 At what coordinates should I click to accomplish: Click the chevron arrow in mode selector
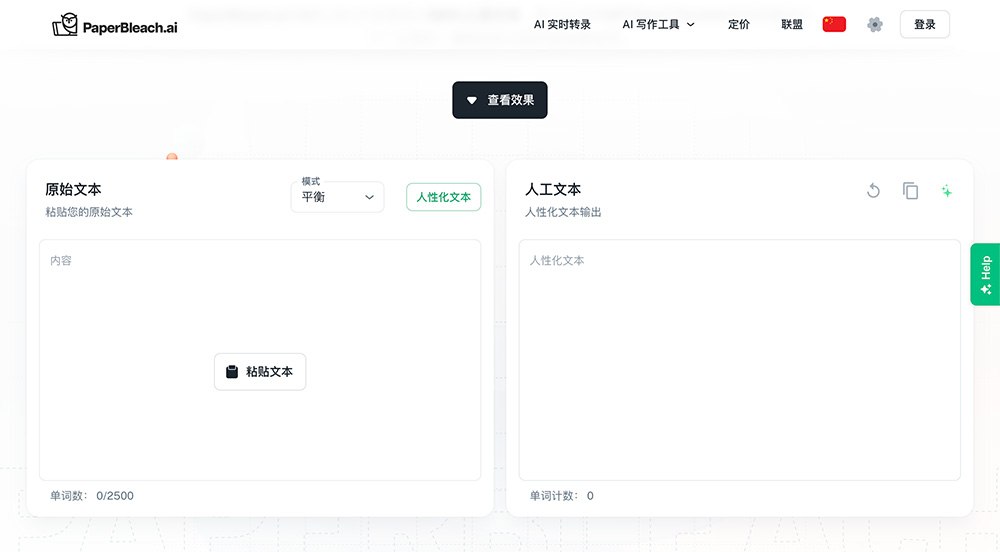pyautogui.click(x=369, y=198)
